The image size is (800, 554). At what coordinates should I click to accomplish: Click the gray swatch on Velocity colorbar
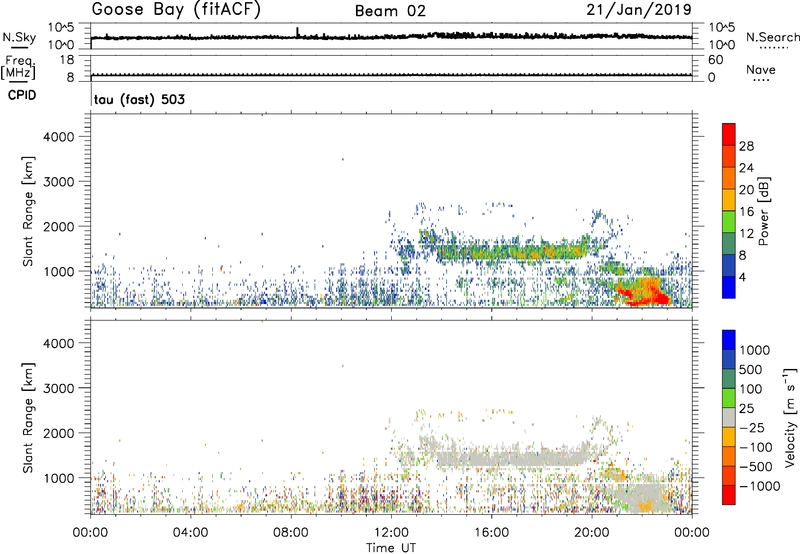tap(729, 417)
